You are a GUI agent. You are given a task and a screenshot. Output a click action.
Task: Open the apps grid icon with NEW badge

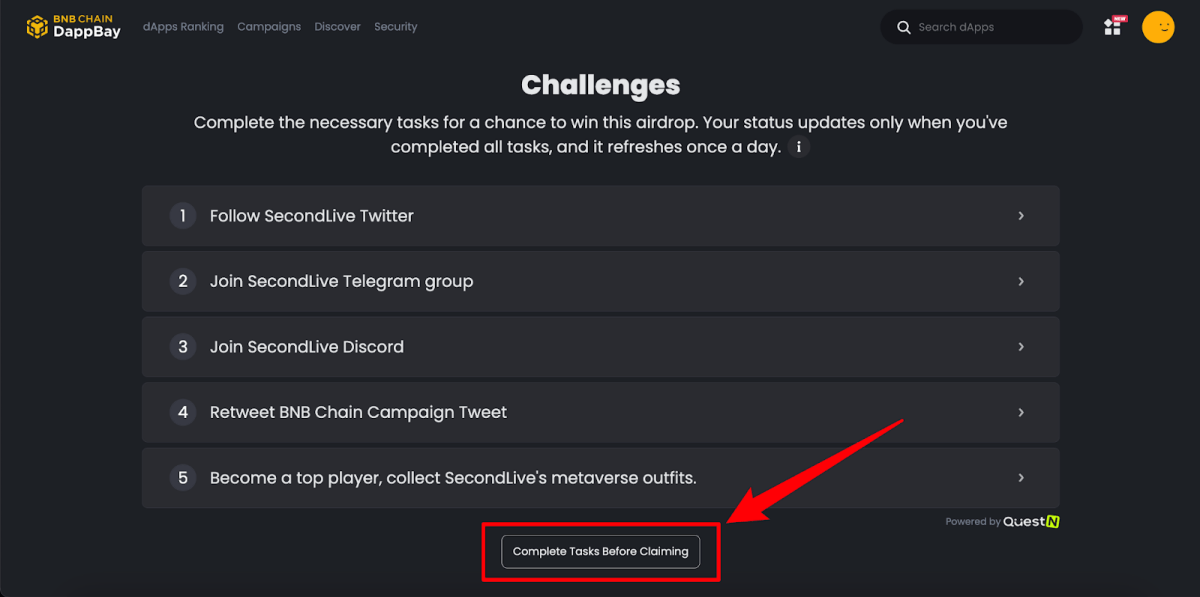pos(1114,26)
